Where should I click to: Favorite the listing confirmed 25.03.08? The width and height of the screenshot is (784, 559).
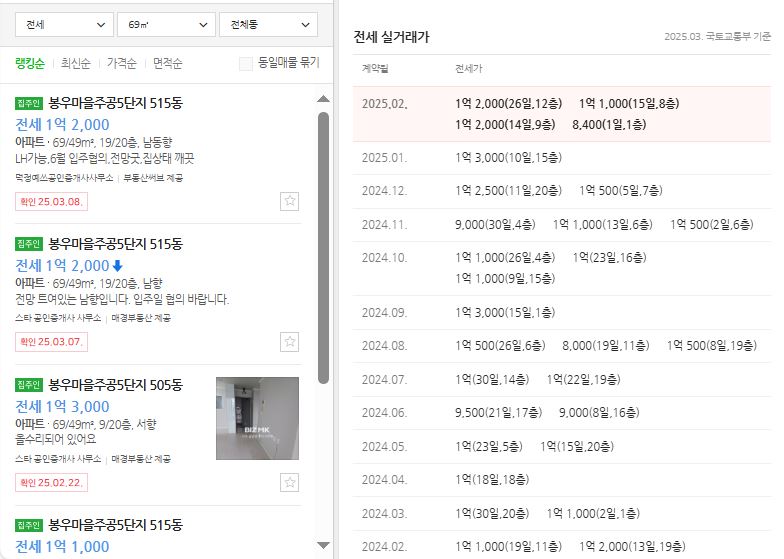point(290,202)
